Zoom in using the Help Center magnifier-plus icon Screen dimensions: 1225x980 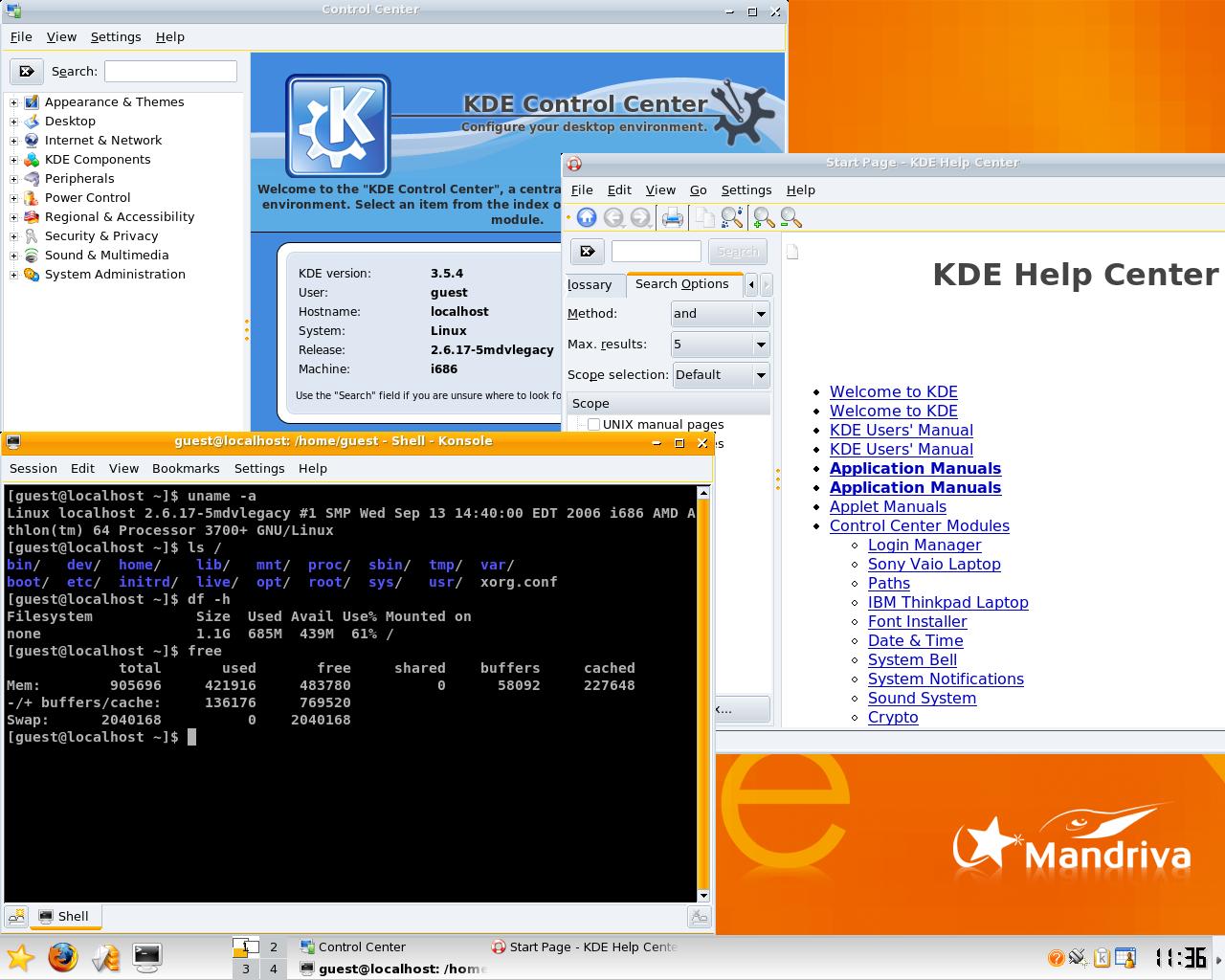pos(764,218)
